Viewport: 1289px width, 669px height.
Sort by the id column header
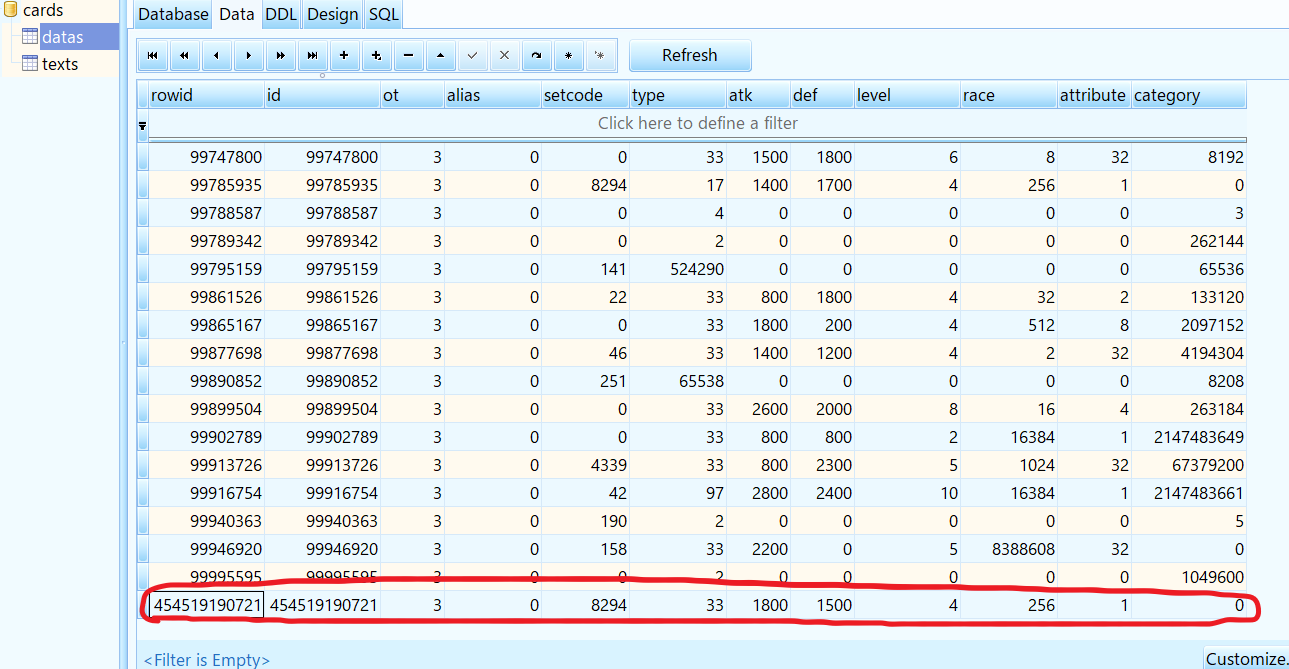[x=322, y=95]
